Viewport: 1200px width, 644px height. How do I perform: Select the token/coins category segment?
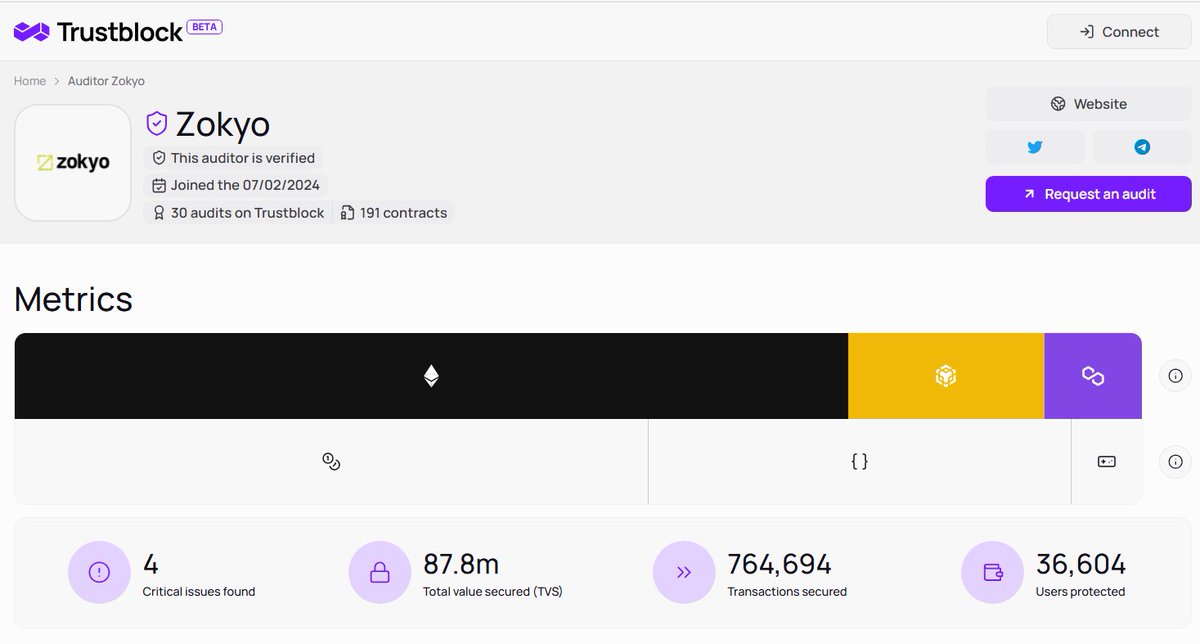(x=331, y=462)
